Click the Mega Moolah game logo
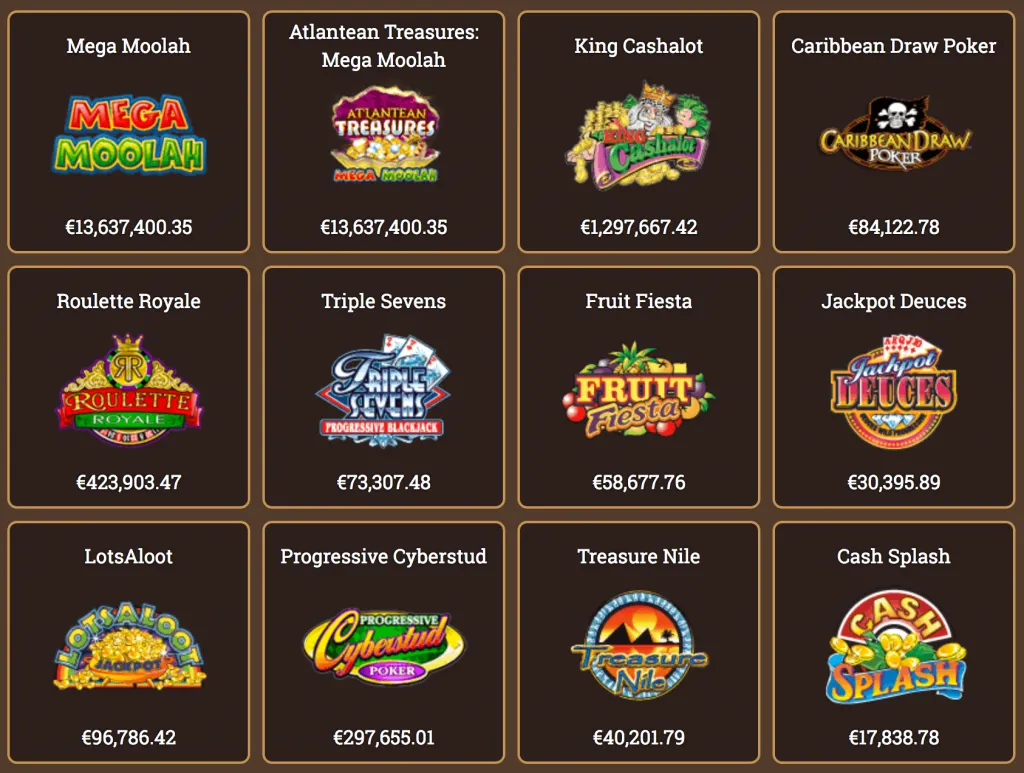This screenshot has width=1024, height=773. 129,135
